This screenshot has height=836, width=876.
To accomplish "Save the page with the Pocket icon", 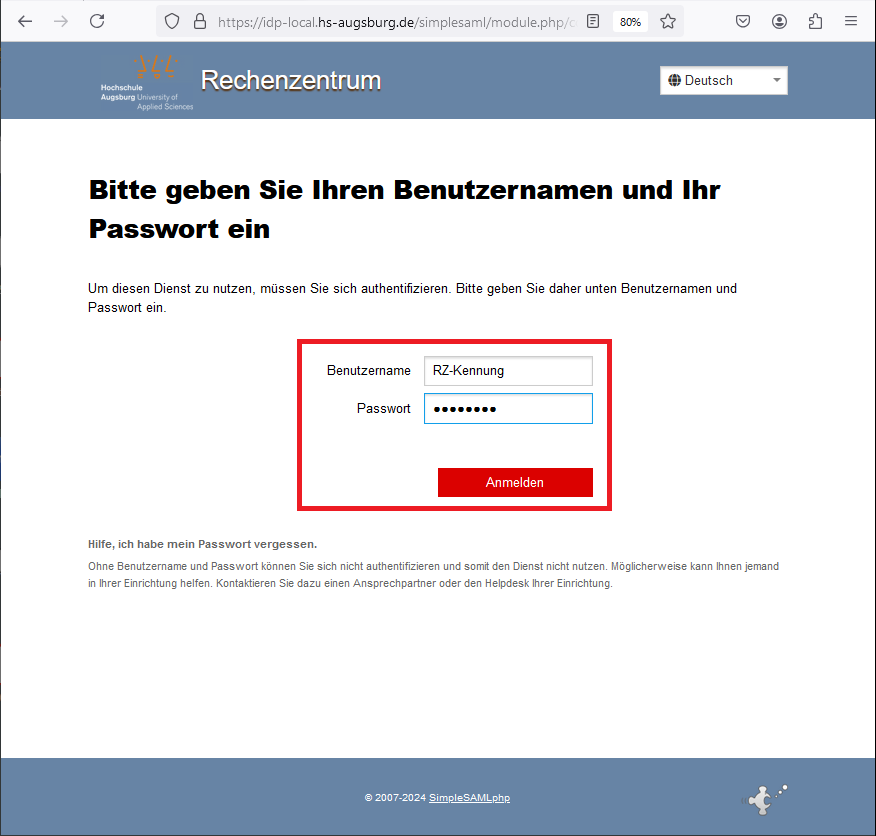I will click(743, 20).
